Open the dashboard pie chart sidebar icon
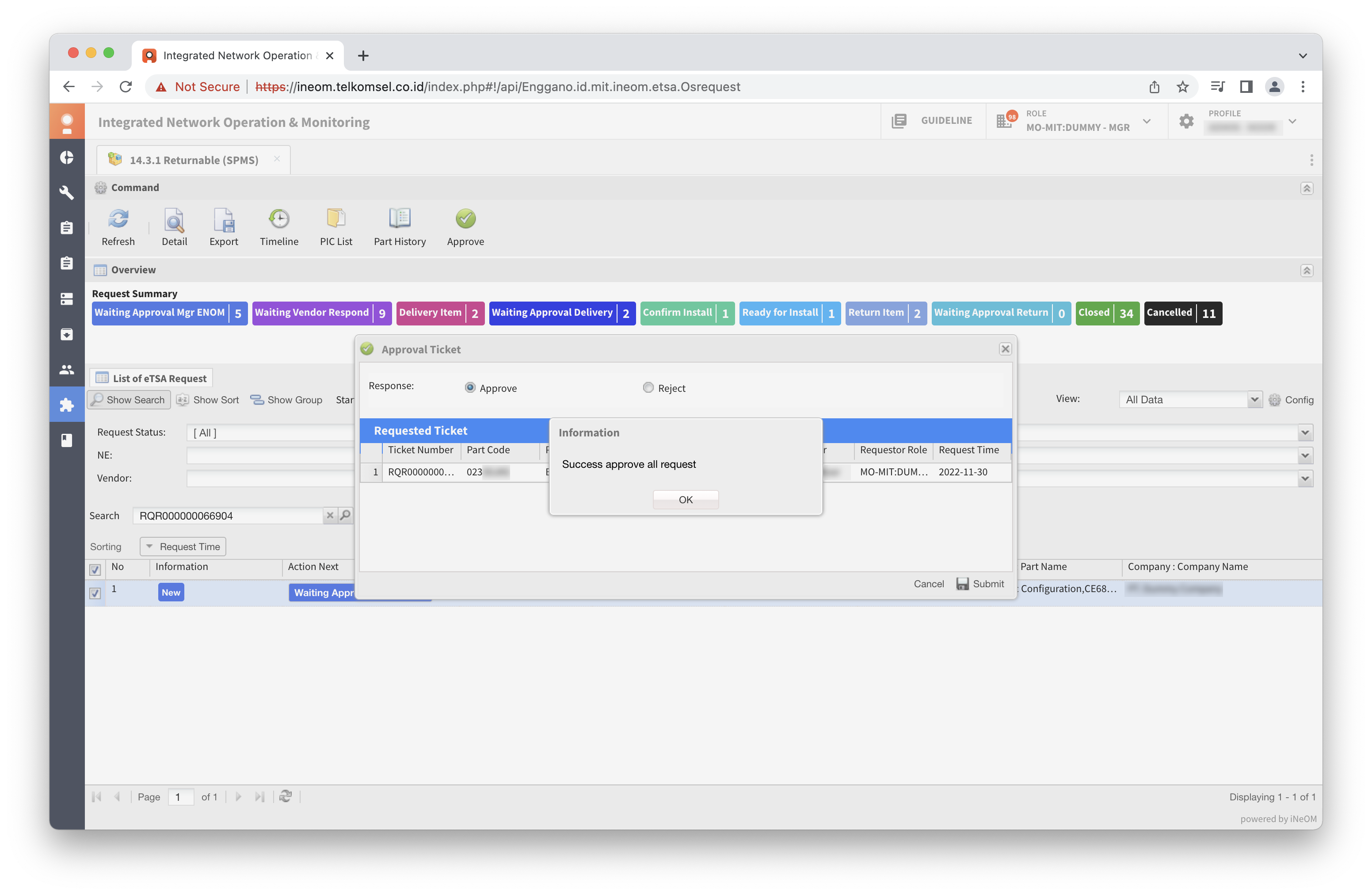 pyautogui.click(x=67, y=157)
